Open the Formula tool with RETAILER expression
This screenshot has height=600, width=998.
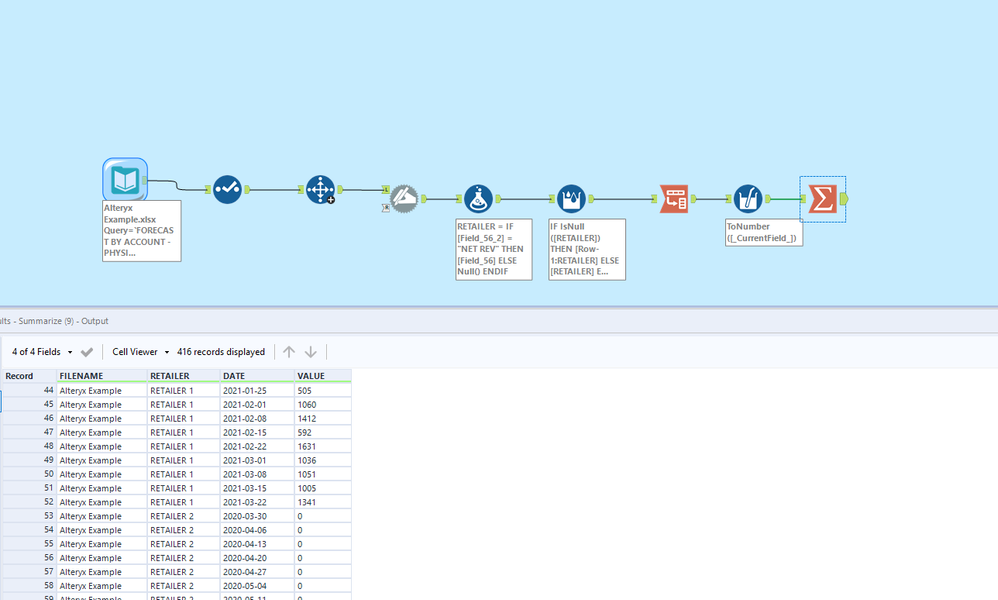(x=479, y=198)
